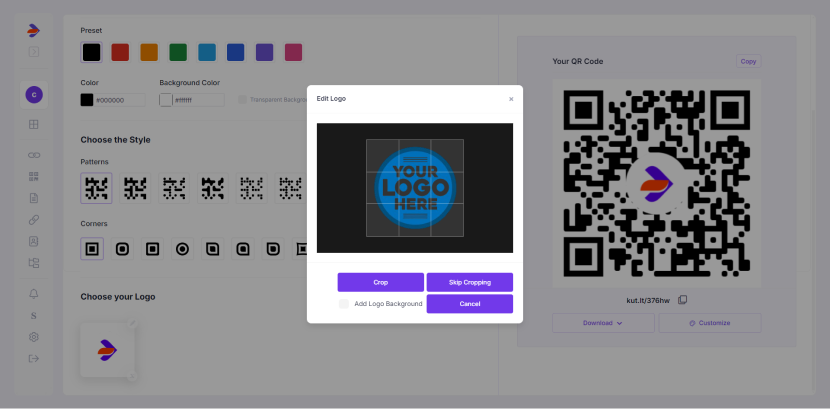Toggle the Transparent Background checkbox

point(242,99)
